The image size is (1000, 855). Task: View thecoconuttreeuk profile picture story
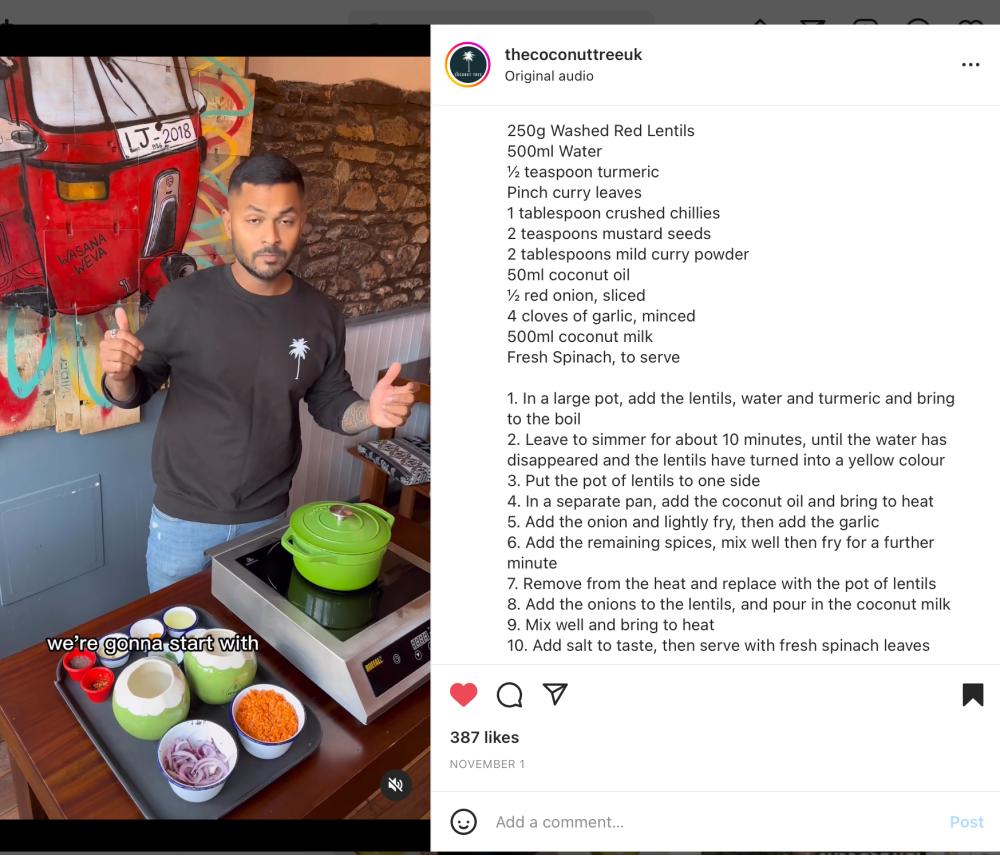[x=467, y=64]
